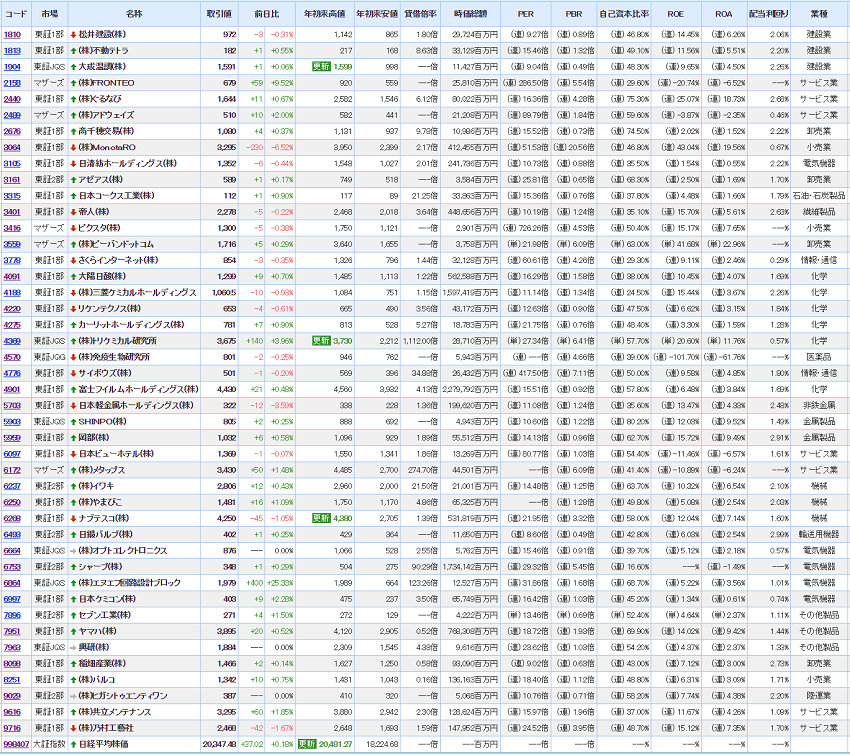
Task: Open stock code link 6753
Action: (12, 567)
